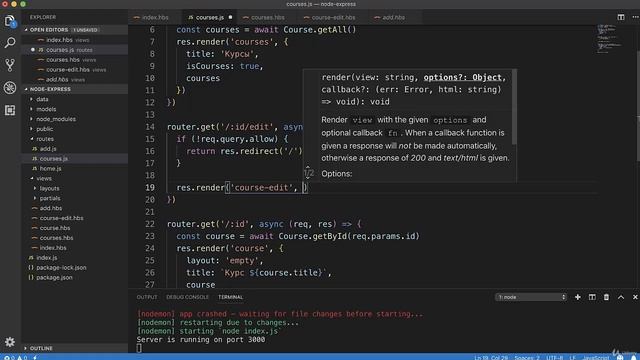
Task: Create a new terminal with plus icon
Action: tap(578, 297)
